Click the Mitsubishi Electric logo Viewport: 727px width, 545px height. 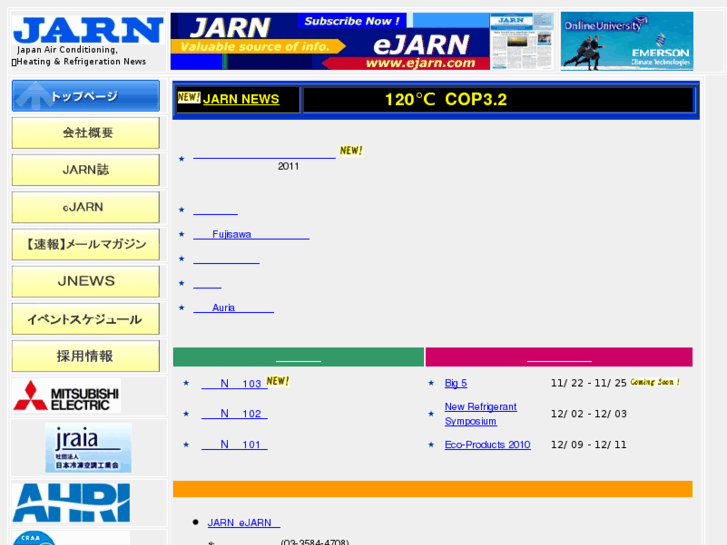coord(66,396)
